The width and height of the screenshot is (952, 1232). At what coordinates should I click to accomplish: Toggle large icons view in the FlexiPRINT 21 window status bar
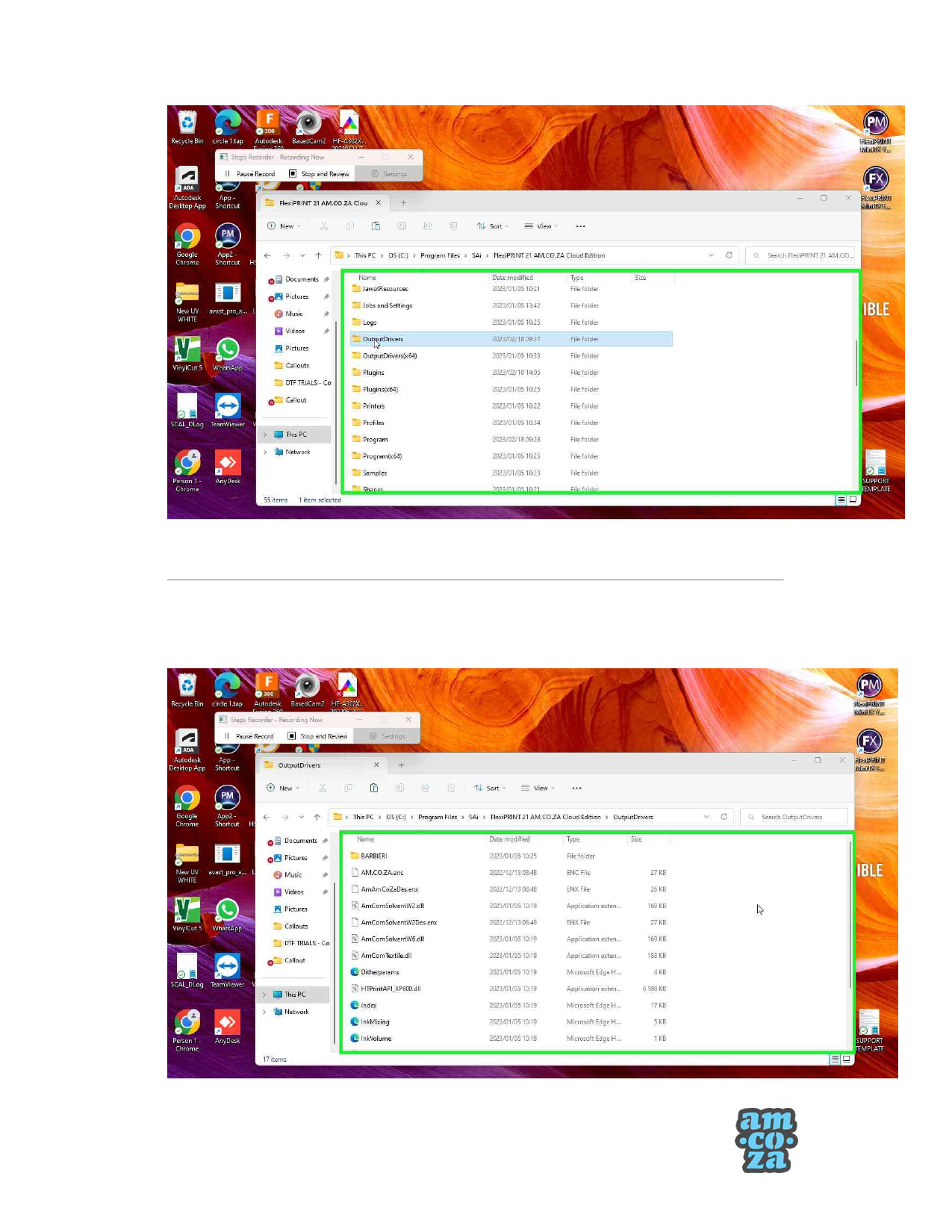(x=853, y=500)
